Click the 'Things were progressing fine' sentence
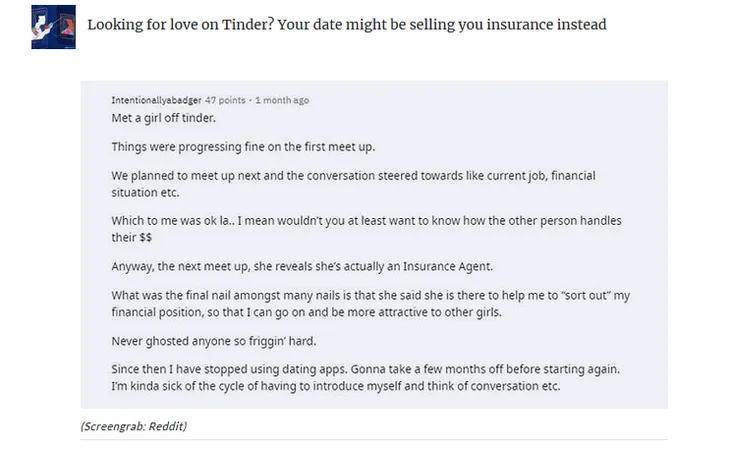 (x=243, y=147)
